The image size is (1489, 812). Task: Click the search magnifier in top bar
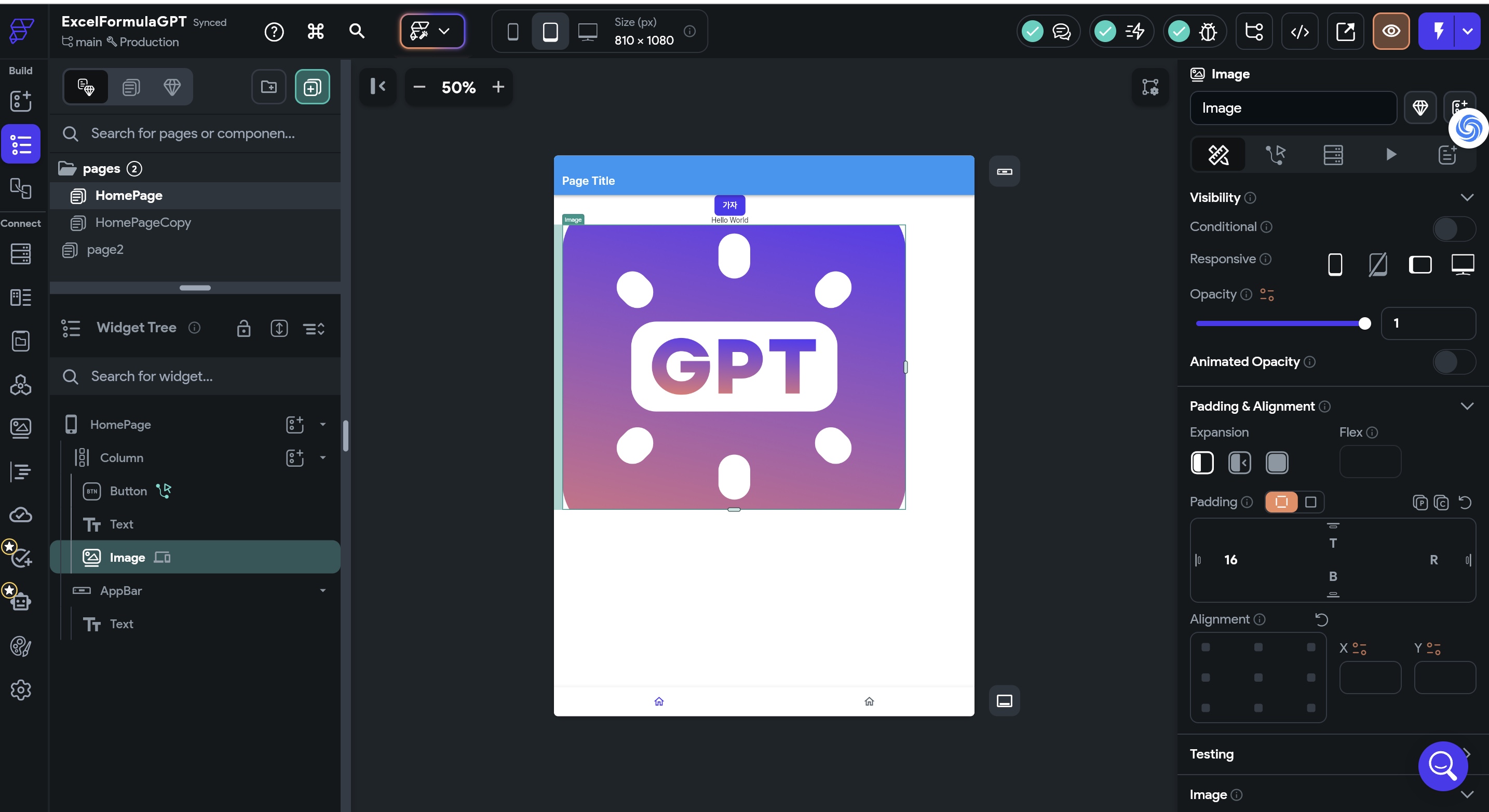357,31
